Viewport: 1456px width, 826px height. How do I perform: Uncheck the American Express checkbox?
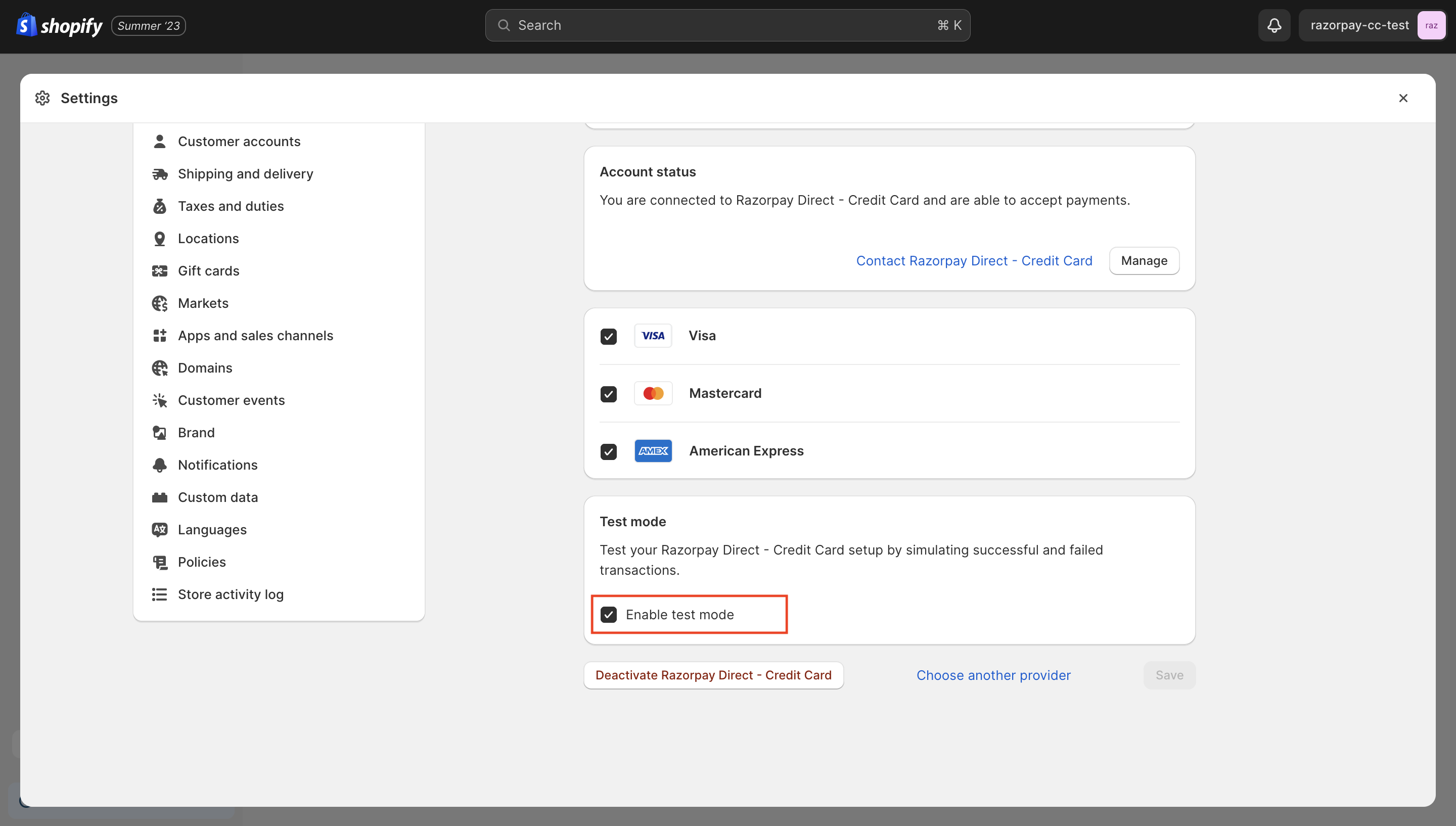click(x=608, y=451)
